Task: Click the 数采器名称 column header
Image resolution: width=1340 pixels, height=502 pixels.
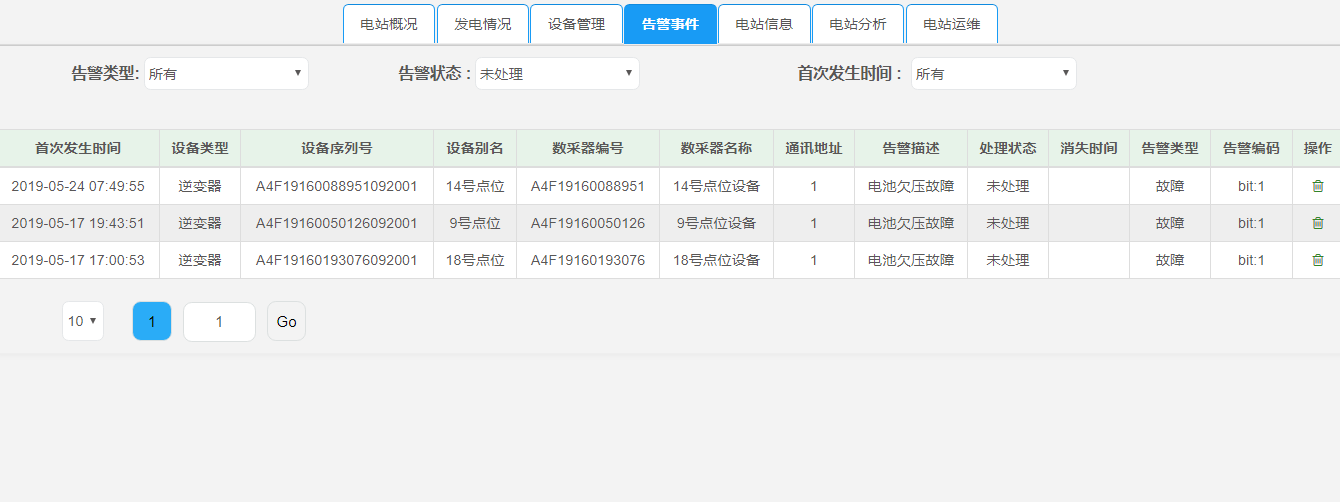Action: point(716,148)
